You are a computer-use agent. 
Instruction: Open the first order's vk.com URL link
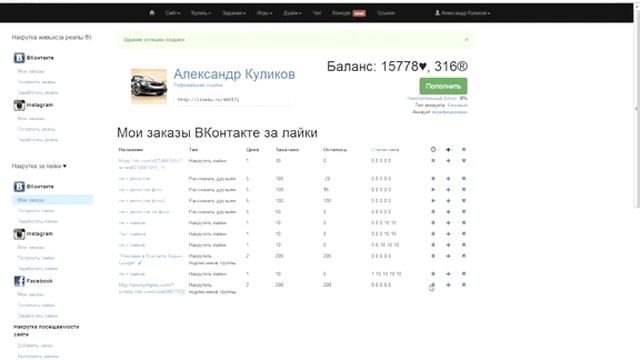coord(150,164)
